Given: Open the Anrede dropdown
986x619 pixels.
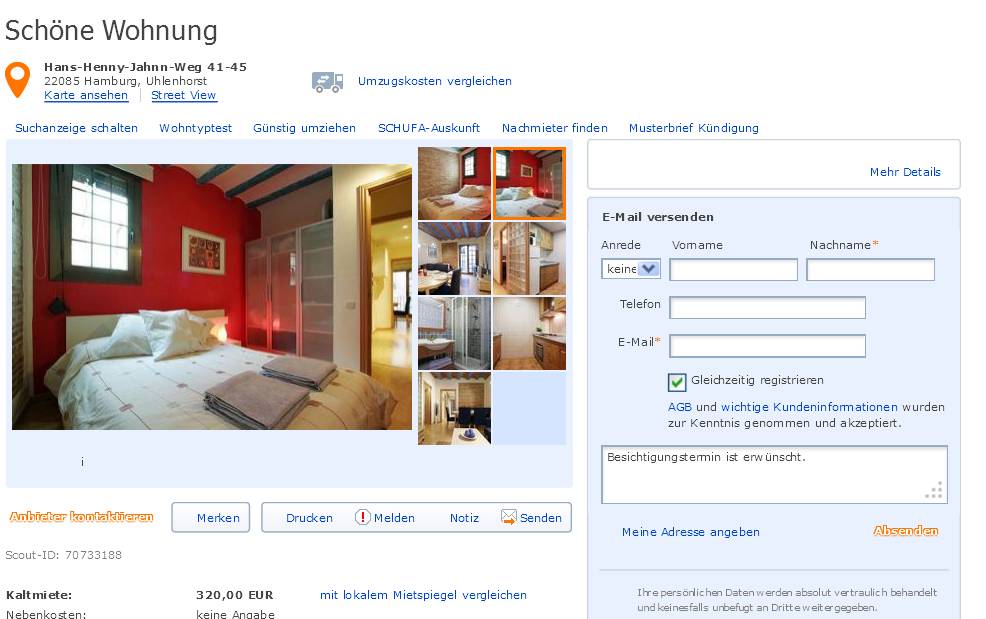Looking at the screenshot, I should [x=631, y=269].
